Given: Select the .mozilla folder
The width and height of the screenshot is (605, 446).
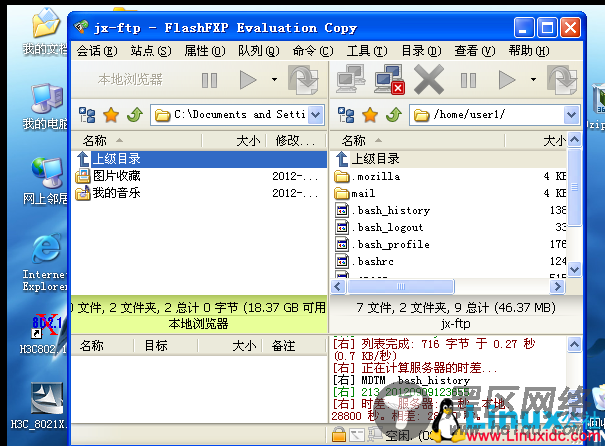Looking at the screenshot, I should [x=449, y=176].
